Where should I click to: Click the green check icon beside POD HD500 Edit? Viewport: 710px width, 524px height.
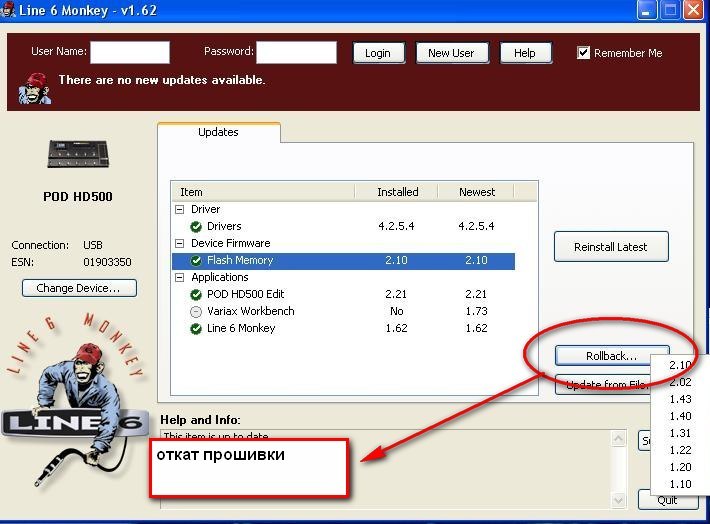point(196,295)
